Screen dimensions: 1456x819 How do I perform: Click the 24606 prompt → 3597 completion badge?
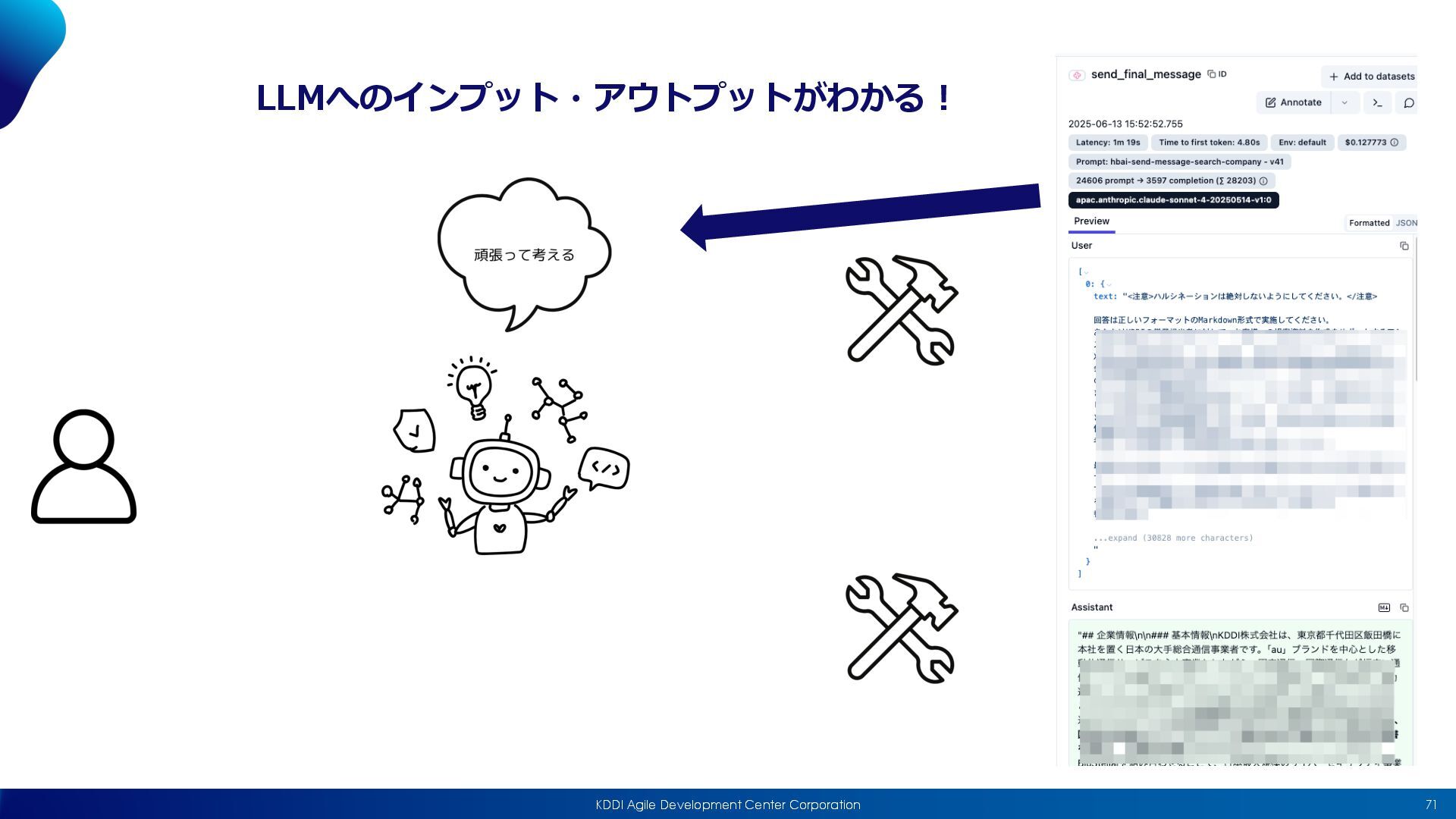click(x=1172, y=181)
